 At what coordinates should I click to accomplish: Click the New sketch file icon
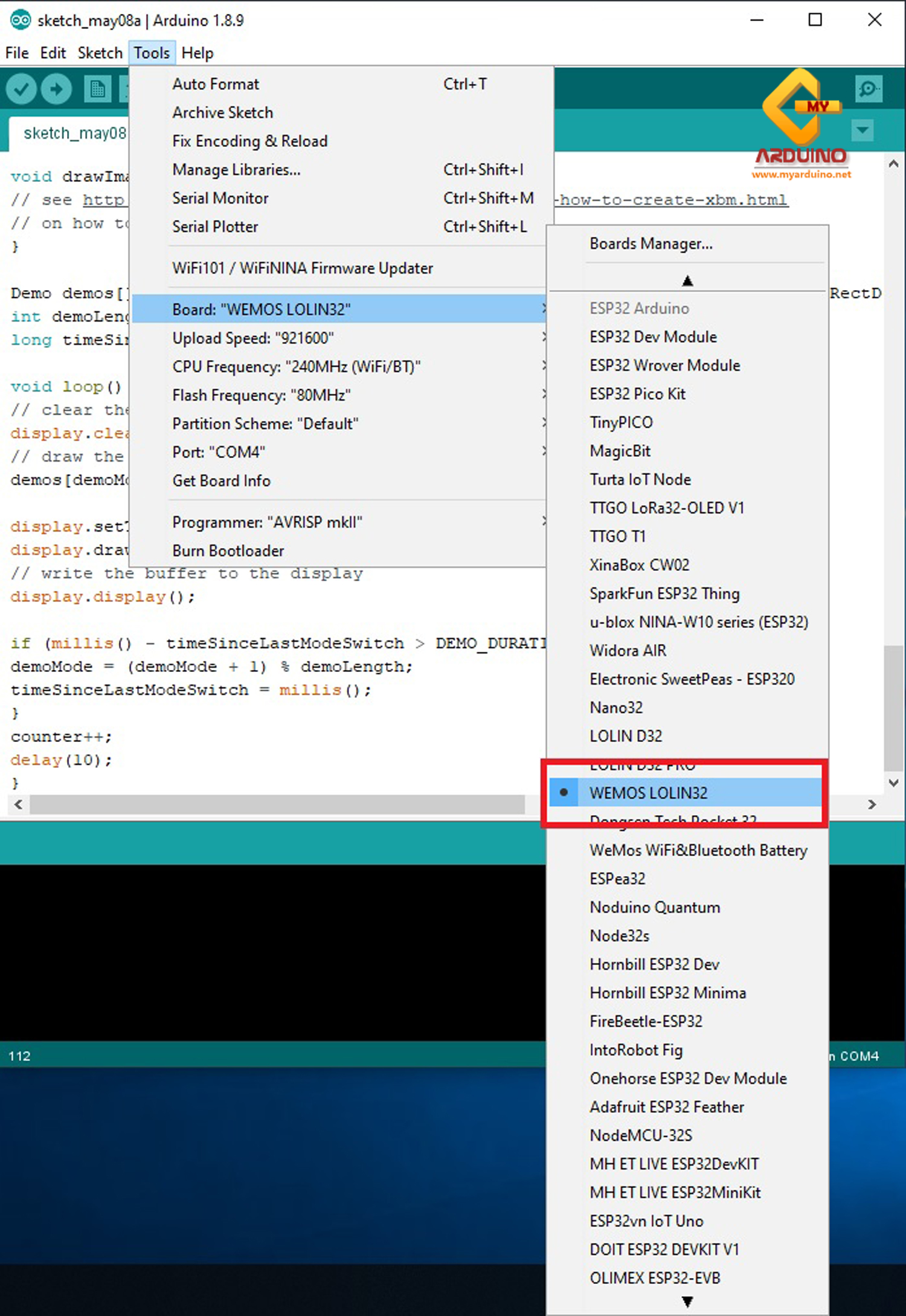click(x=97, y=89)
